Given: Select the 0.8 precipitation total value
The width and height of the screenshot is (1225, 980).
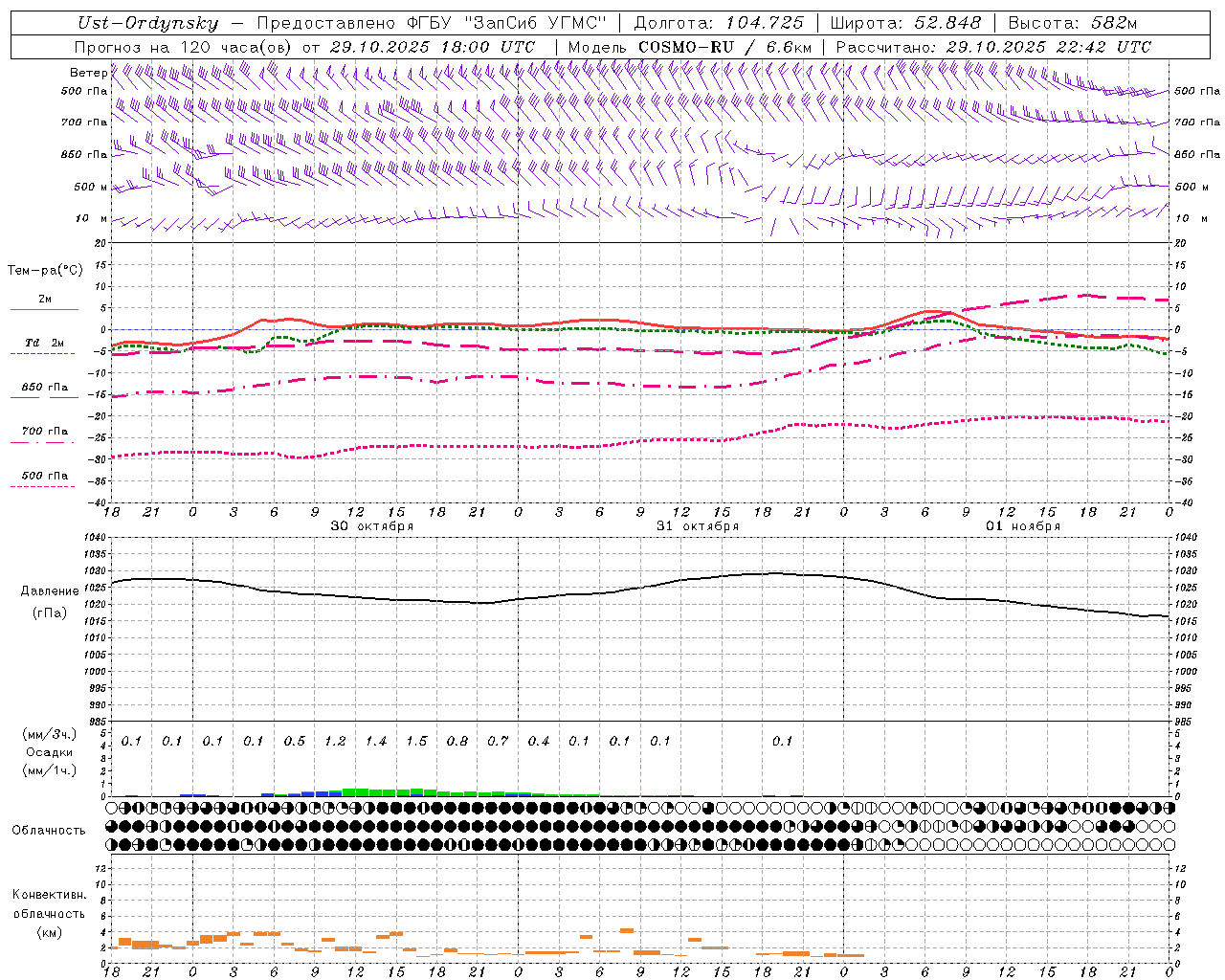Looking at the screenshot, I should pos(457,742).
